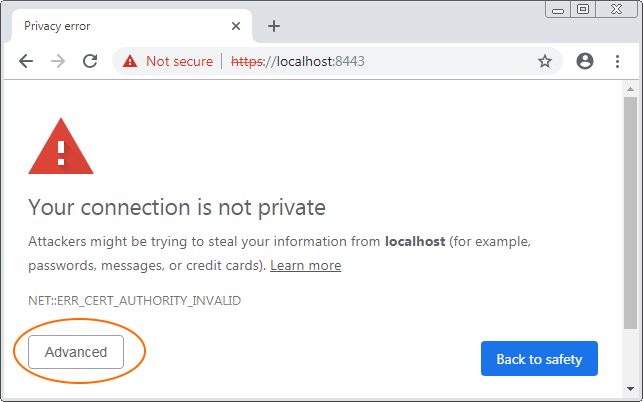
Task: Click the scrollbar up arrow
Action: click(x=630, y=89)
